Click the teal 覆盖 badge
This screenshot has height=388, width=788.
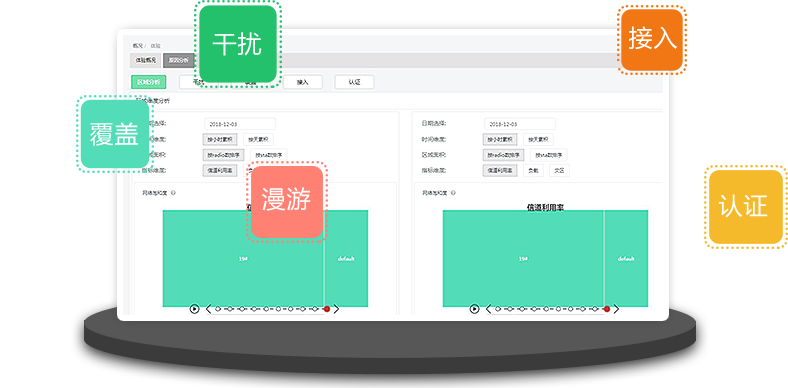coord(115,134)
